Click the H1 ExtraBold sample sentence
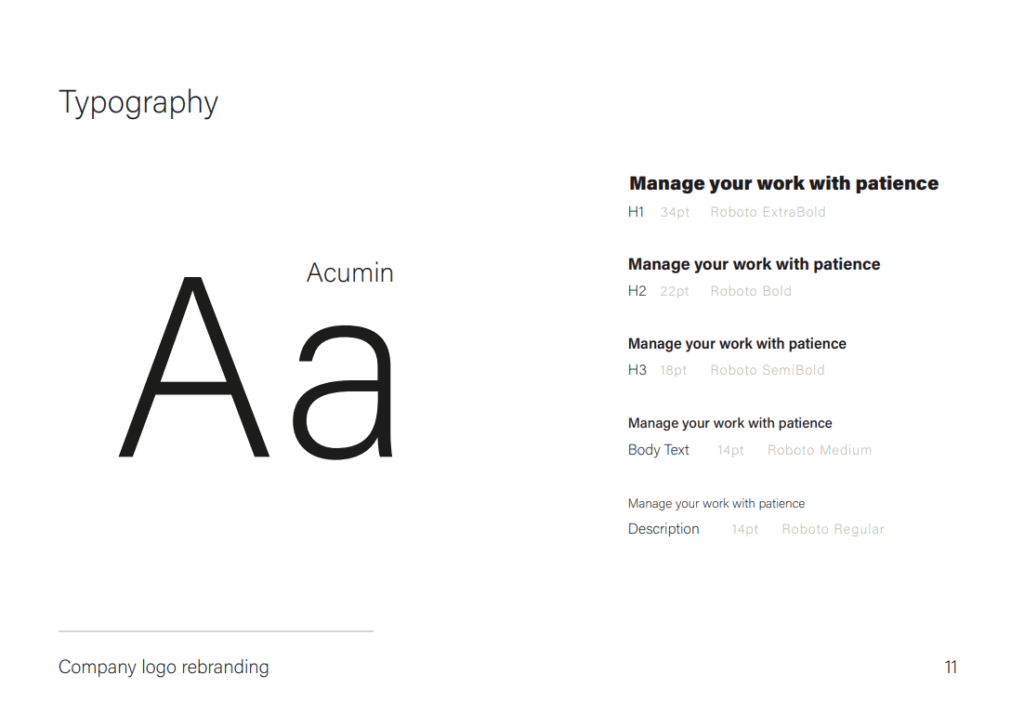Image resolution: width=1024 pixels, height=715 pixels. point(784,183)
